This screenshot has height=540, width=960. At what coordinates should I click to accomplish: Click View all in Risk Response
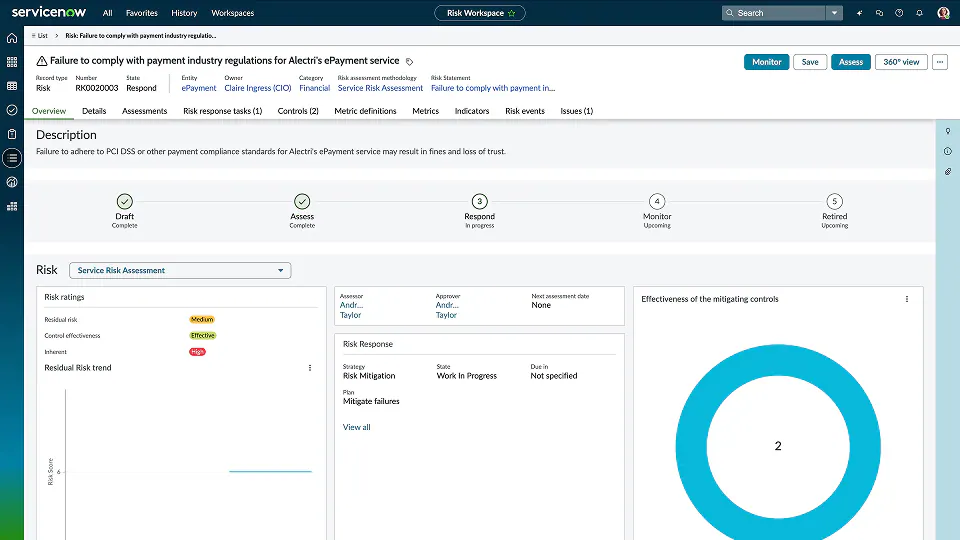(356, 427)
